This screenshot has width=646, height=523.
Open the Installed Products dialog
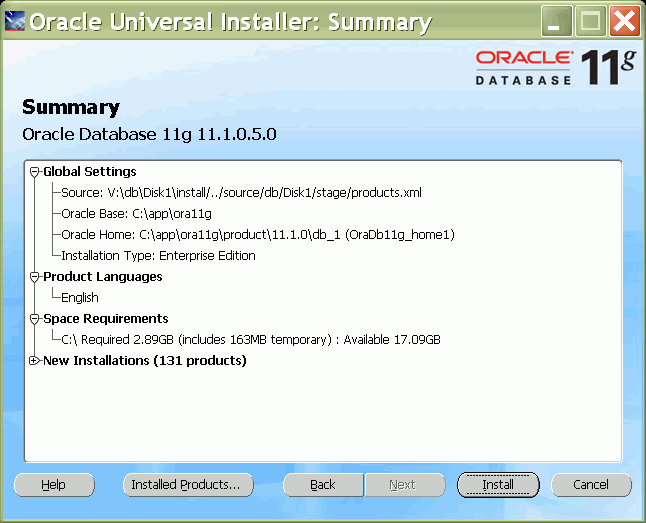point(187,485)
